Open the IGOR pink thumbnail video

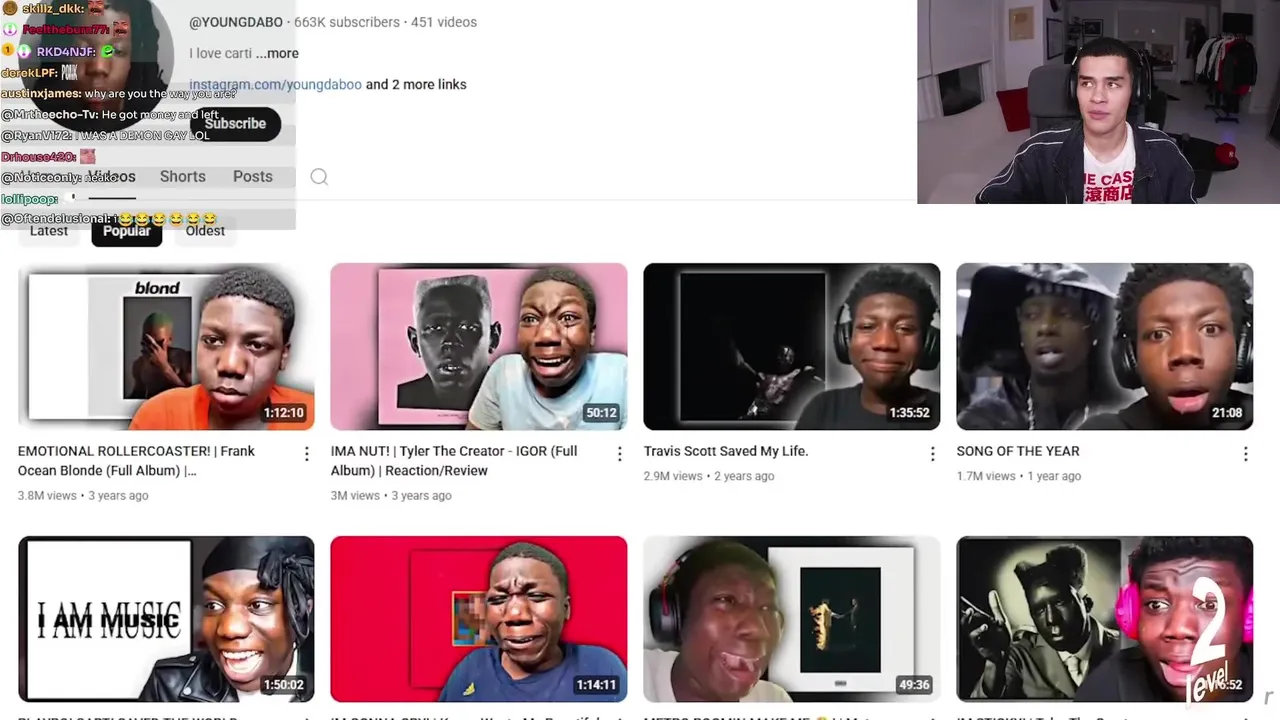479,347
